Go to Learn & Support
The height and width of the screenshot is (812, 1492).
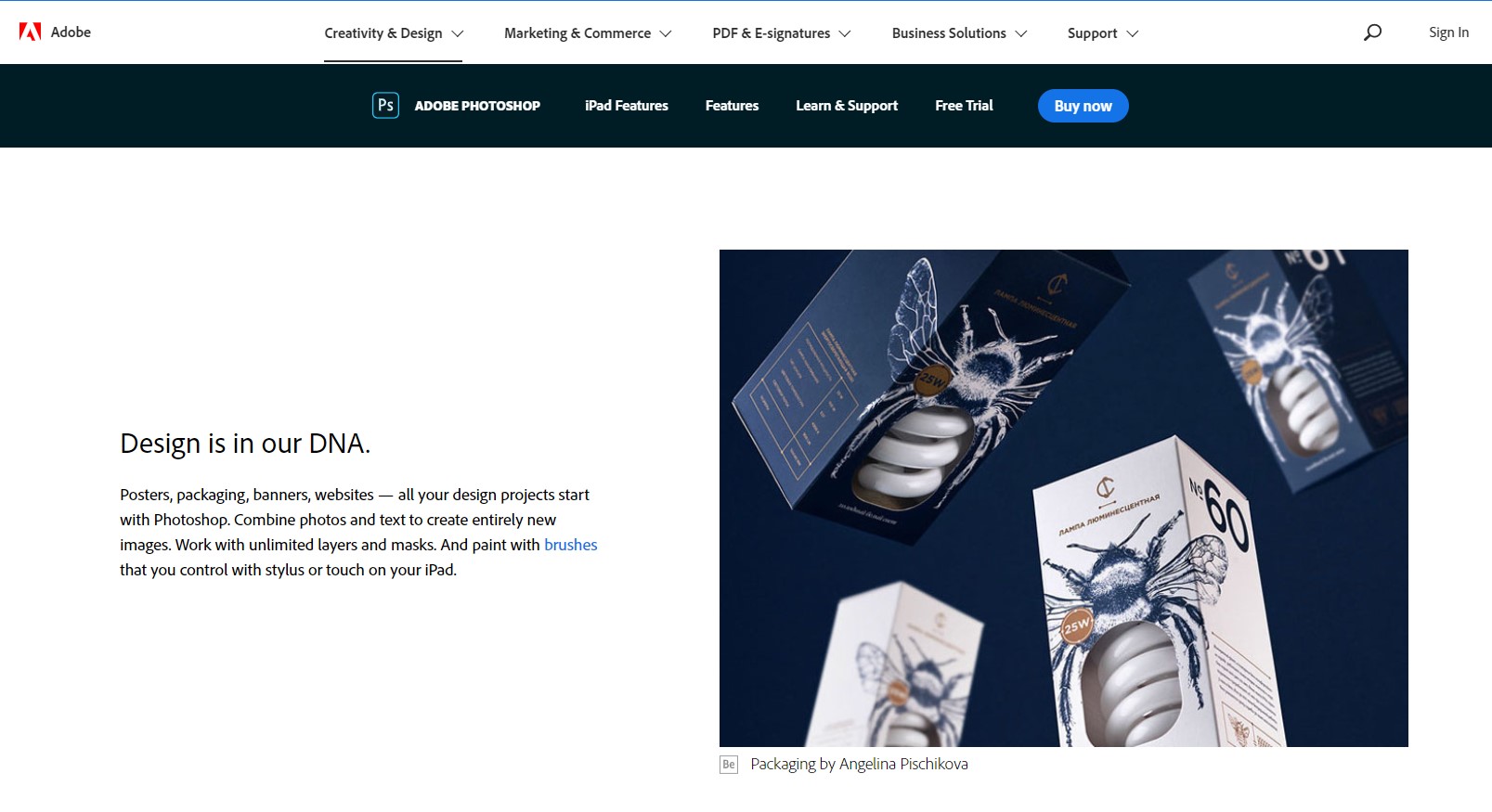(x=847, y=106)
